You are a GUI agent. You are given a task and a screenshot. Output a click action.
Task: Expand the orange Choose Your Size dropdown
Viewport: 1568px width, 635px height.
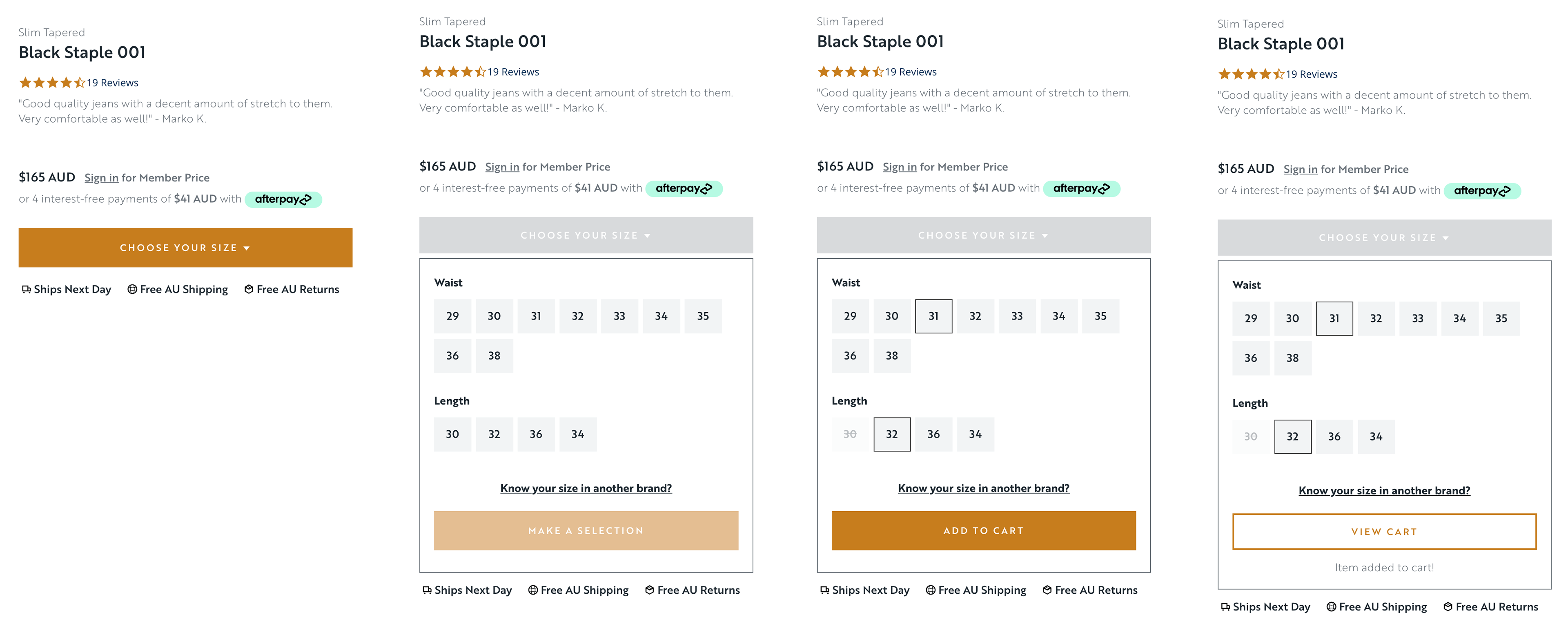[185, 248]
